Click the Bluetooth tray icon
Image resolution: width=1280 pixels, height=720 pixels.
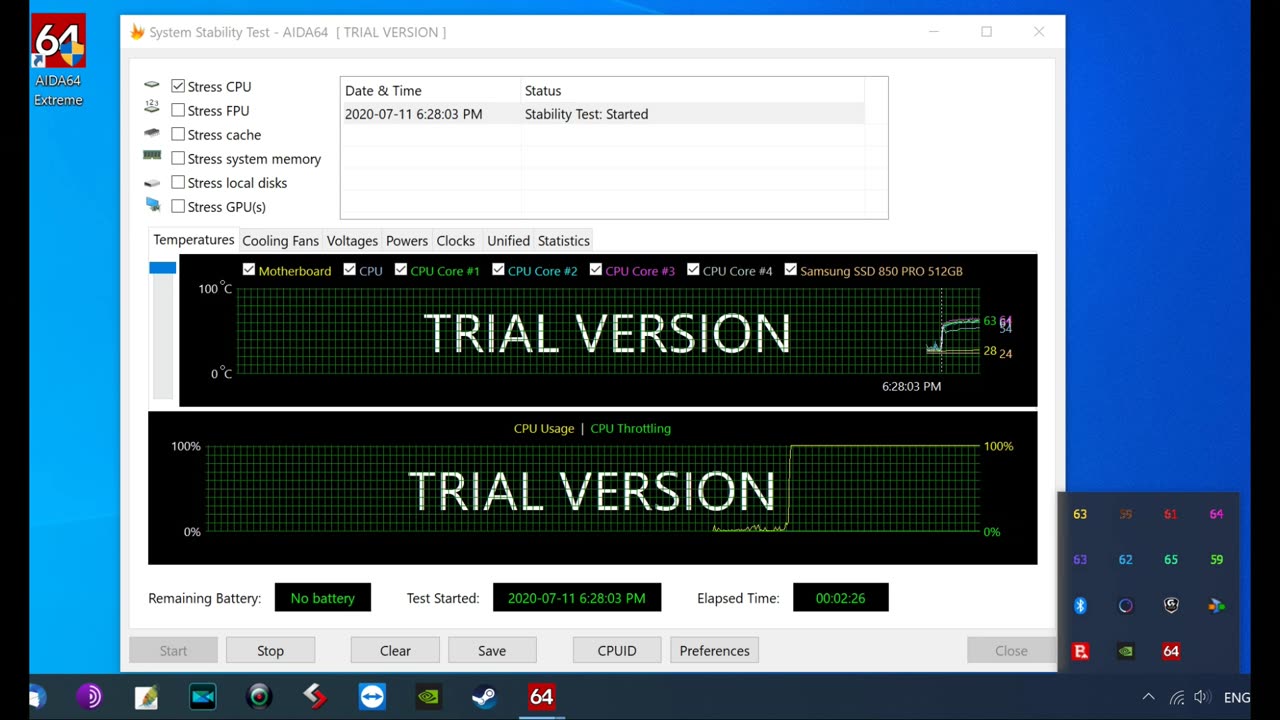pyautogui.click(x=1080, y=605)
